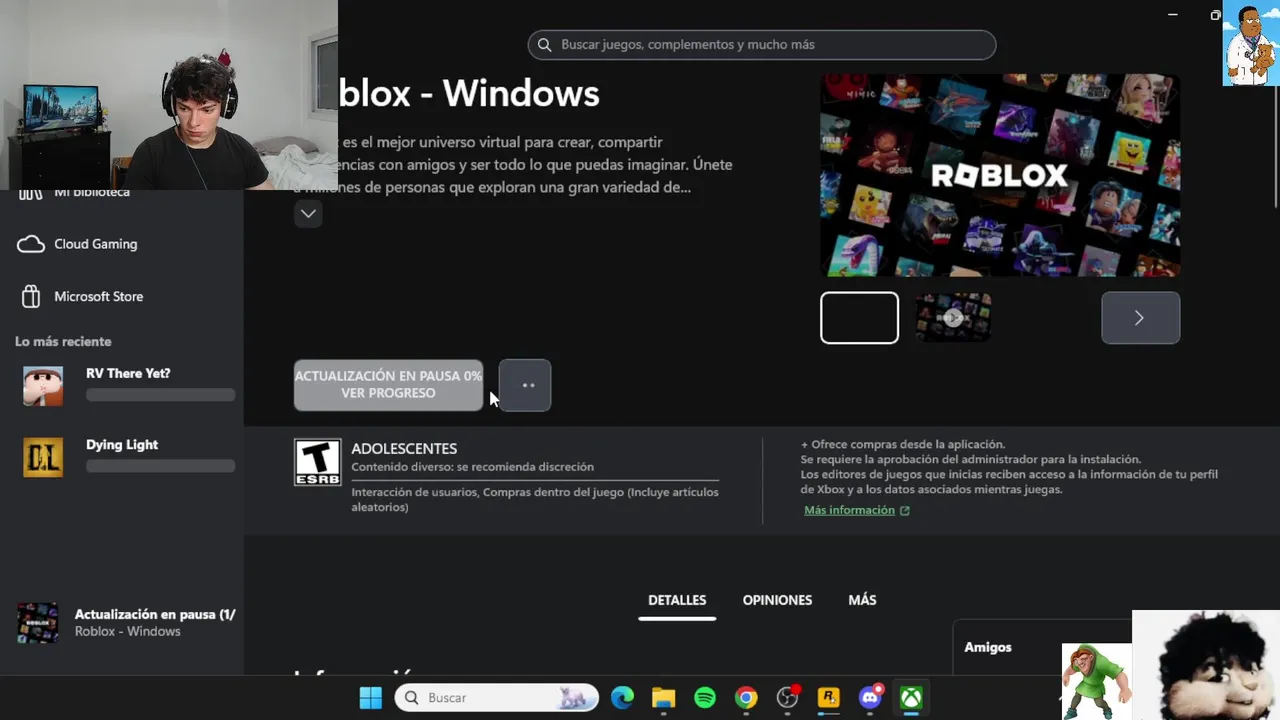Click the large Roblox banner image
This screenshot has height=720, width=1280.
pyautogui.click(x=1000, y=175)
